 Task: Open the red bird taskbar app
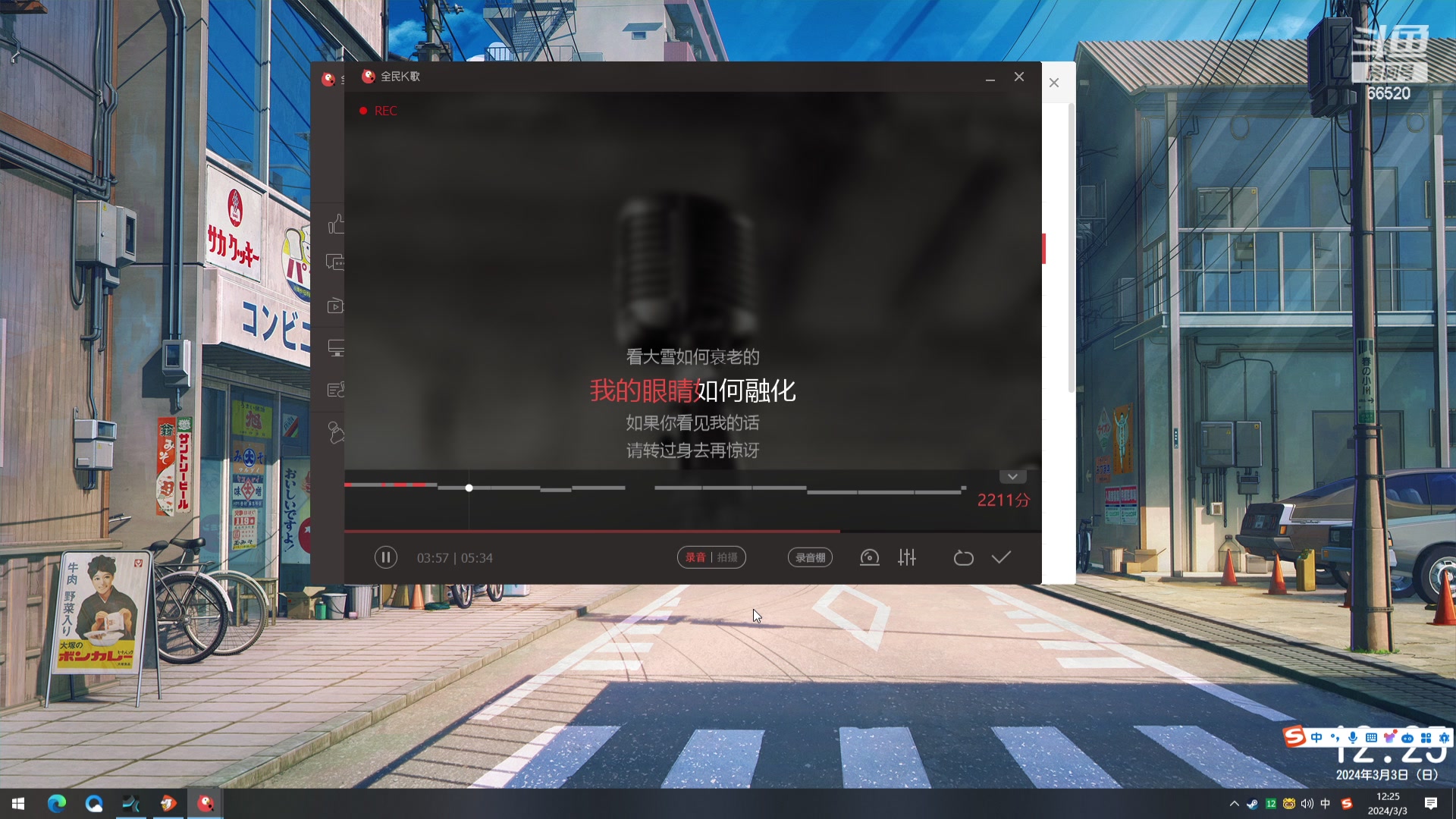tap(168, 804)
